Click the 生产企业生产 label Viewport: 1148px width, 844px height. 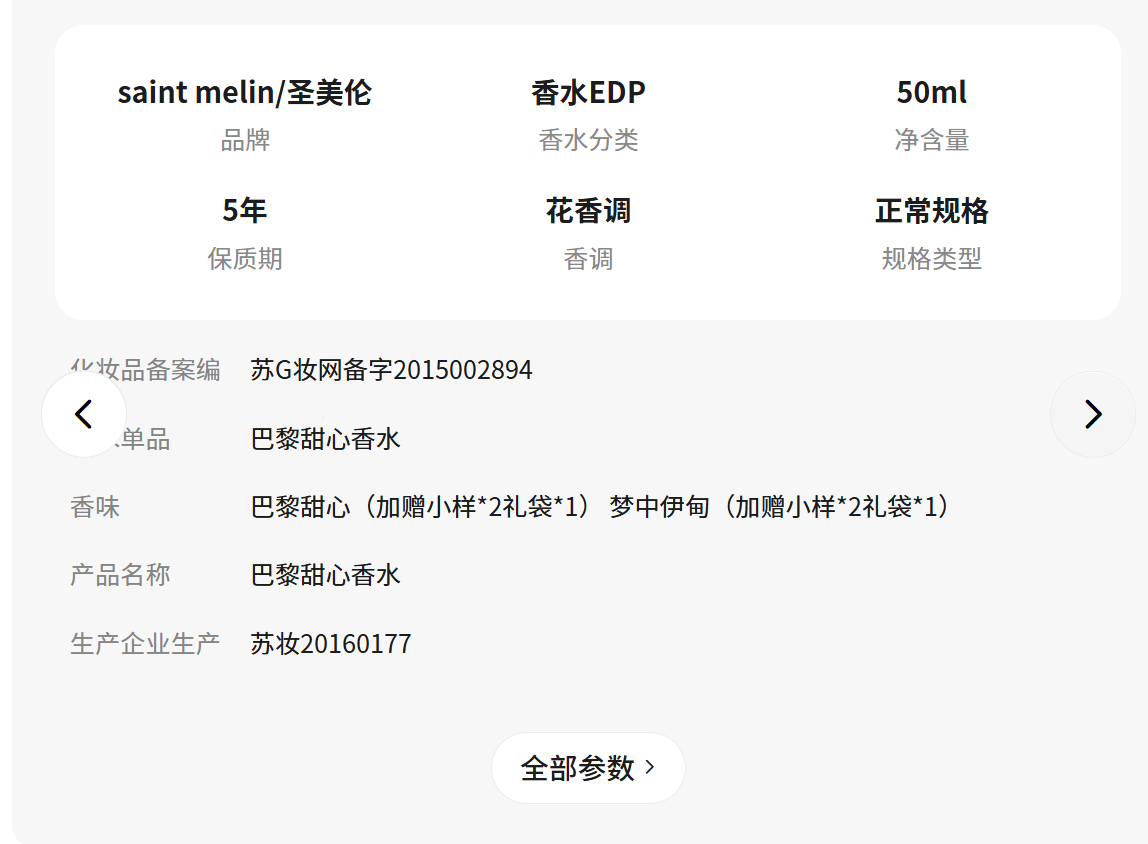145,643
